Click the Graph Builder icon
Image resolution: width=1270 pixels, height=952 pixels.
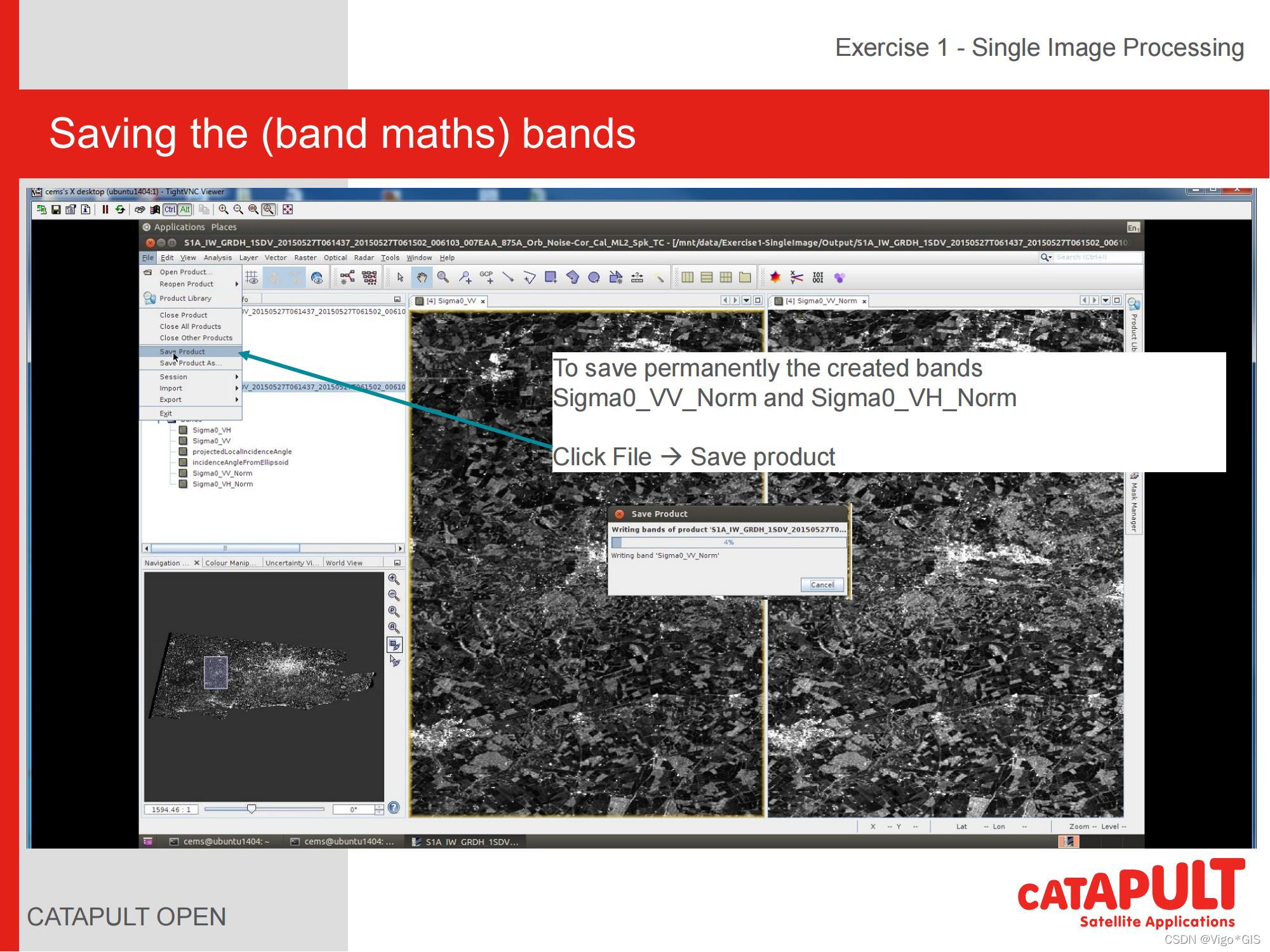coord(347,277)
